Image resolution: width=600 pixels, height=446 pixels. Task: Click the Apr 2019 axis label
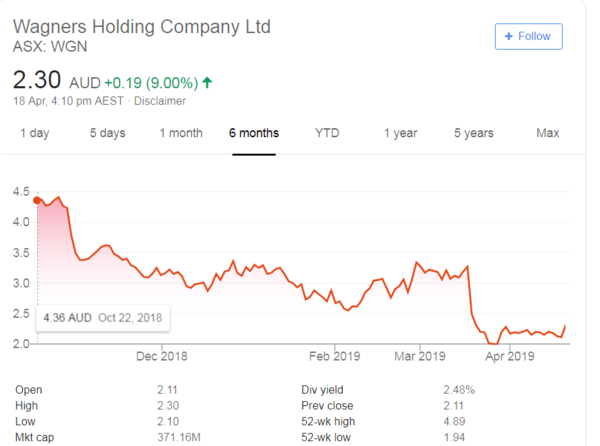click(507, 355)
